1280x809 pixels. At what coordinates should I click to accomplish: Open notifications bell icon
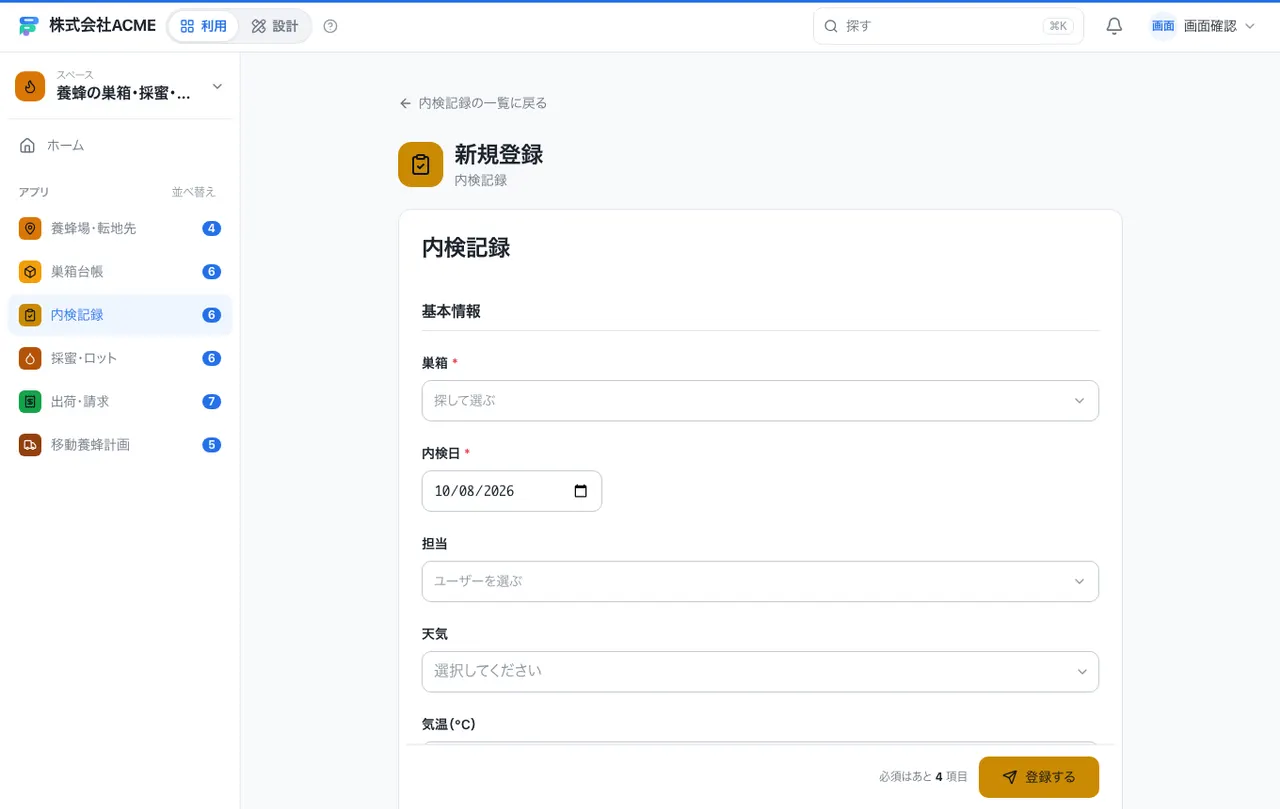pos(1114,26)
